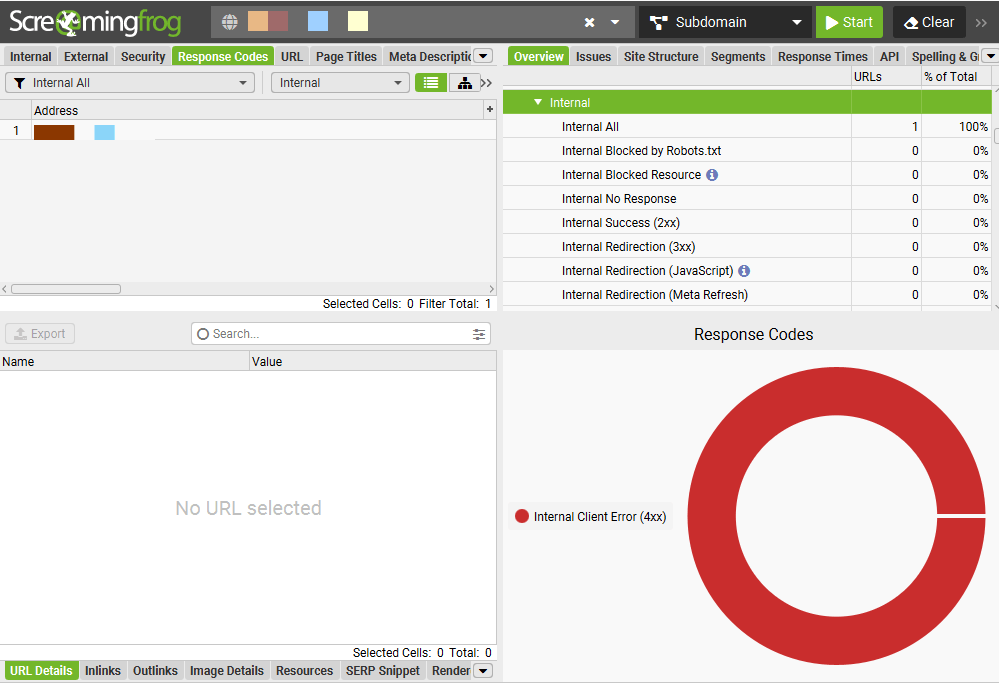Start the crawl

tap(849, 22)
